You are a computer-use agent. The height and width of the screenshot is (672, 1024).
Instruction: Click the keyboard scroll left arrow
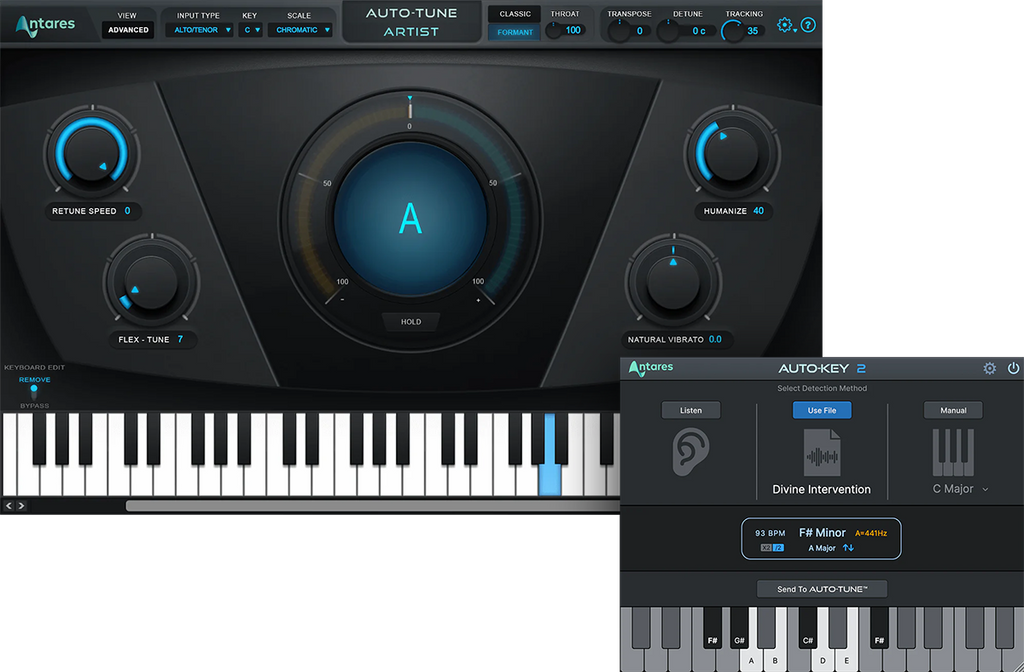click(x=8, y=505)
